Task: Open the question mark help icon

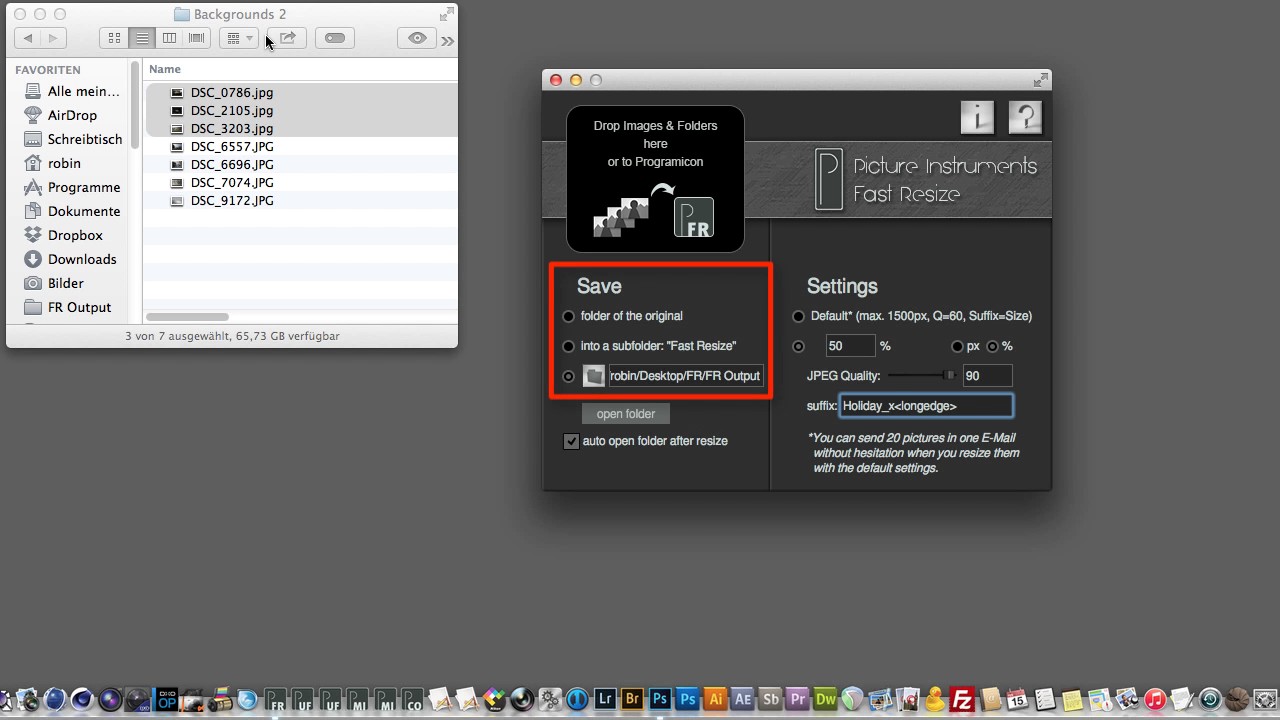Action: point(1025,118)
